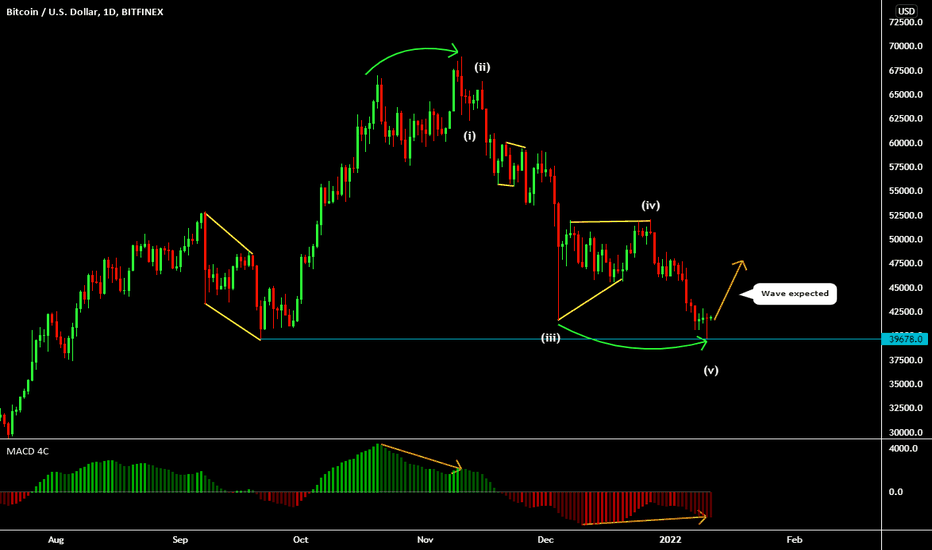Click the Oct label on time axis
This screenshot has height=550, width=932.
(x=301, y=540)
